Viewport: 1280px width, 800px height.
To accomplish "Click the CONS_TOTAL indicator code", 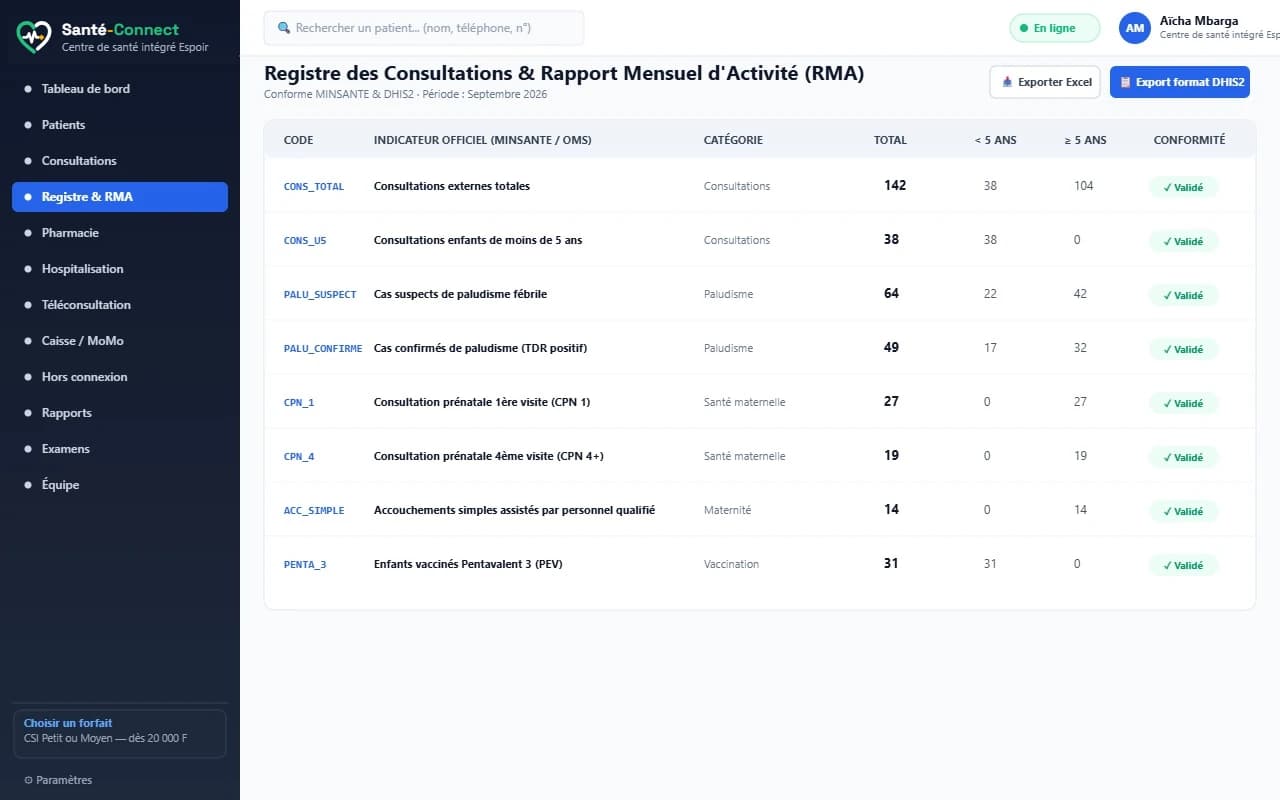I will (314, 187).
